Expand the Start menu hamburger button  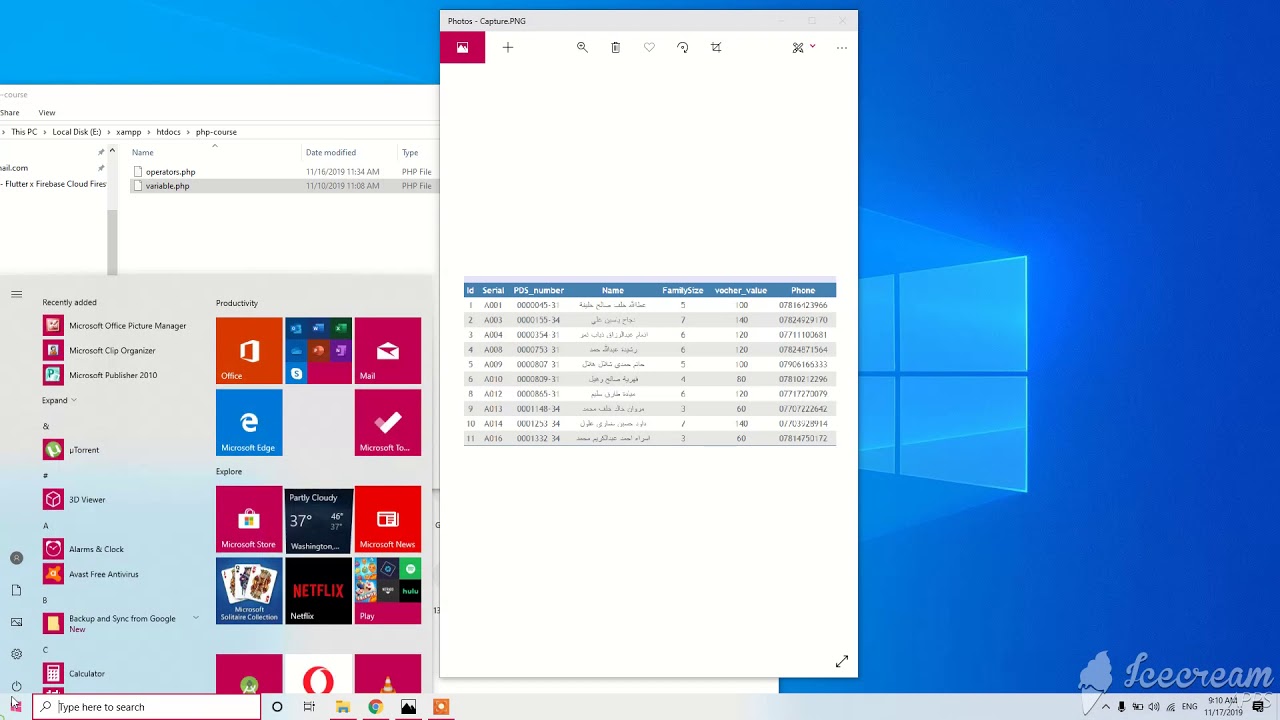tap(16, 294)
